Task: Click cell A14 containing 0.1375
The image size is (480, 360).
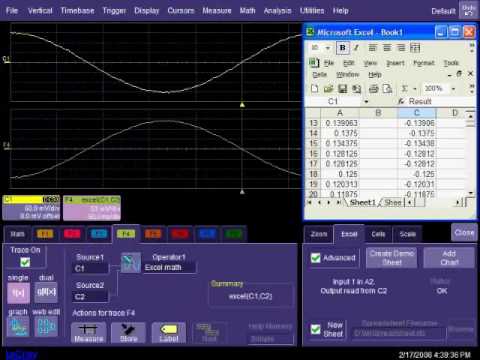Action: [340, 133]
